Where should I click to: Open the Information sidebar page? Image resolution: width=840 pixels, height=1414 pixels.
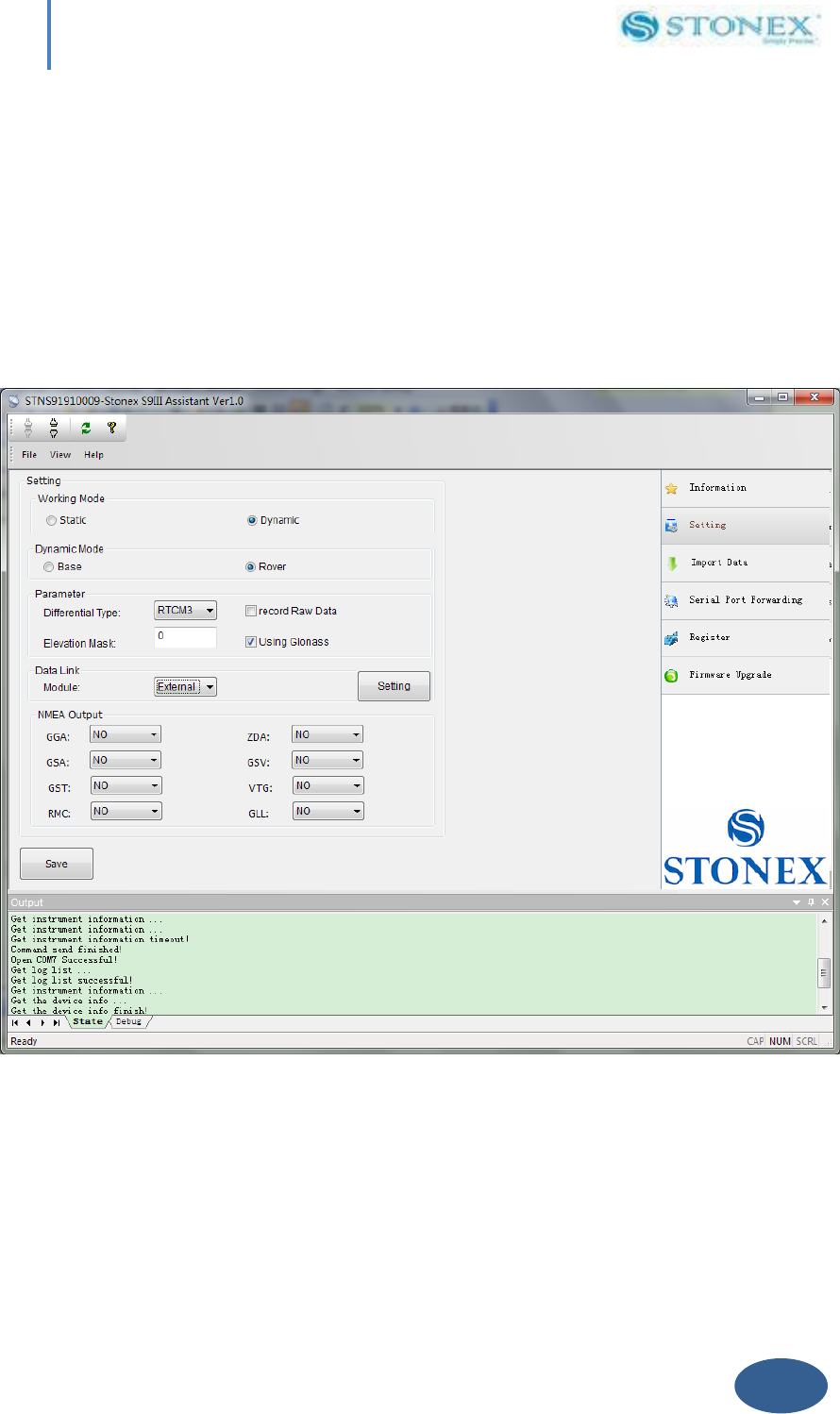(746, 488)
